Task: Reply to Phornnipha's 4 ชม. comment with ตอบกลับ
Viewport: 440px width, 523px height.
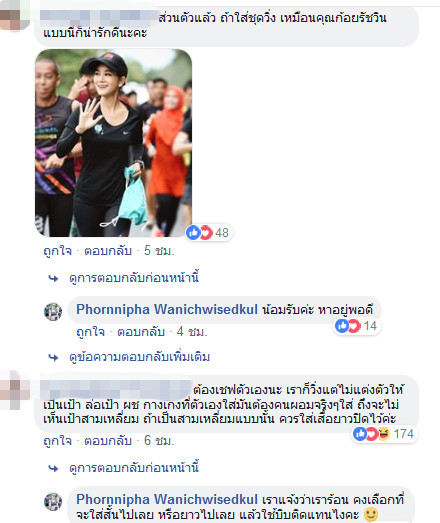Action: pyautogui.click(x=141, y=332)
